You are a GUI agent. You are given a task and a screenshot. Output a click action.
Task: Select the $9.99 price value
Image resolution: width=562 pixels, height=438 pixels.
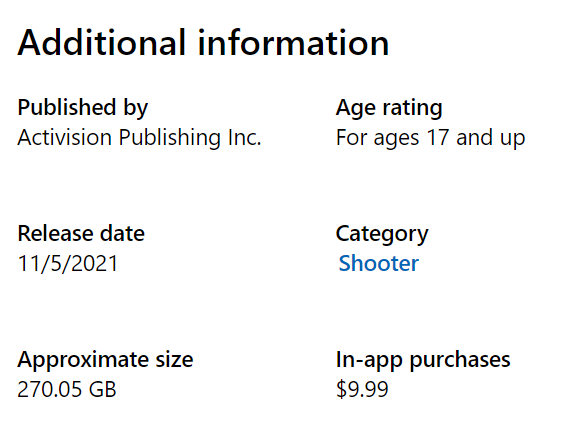(x=362, y=389)
